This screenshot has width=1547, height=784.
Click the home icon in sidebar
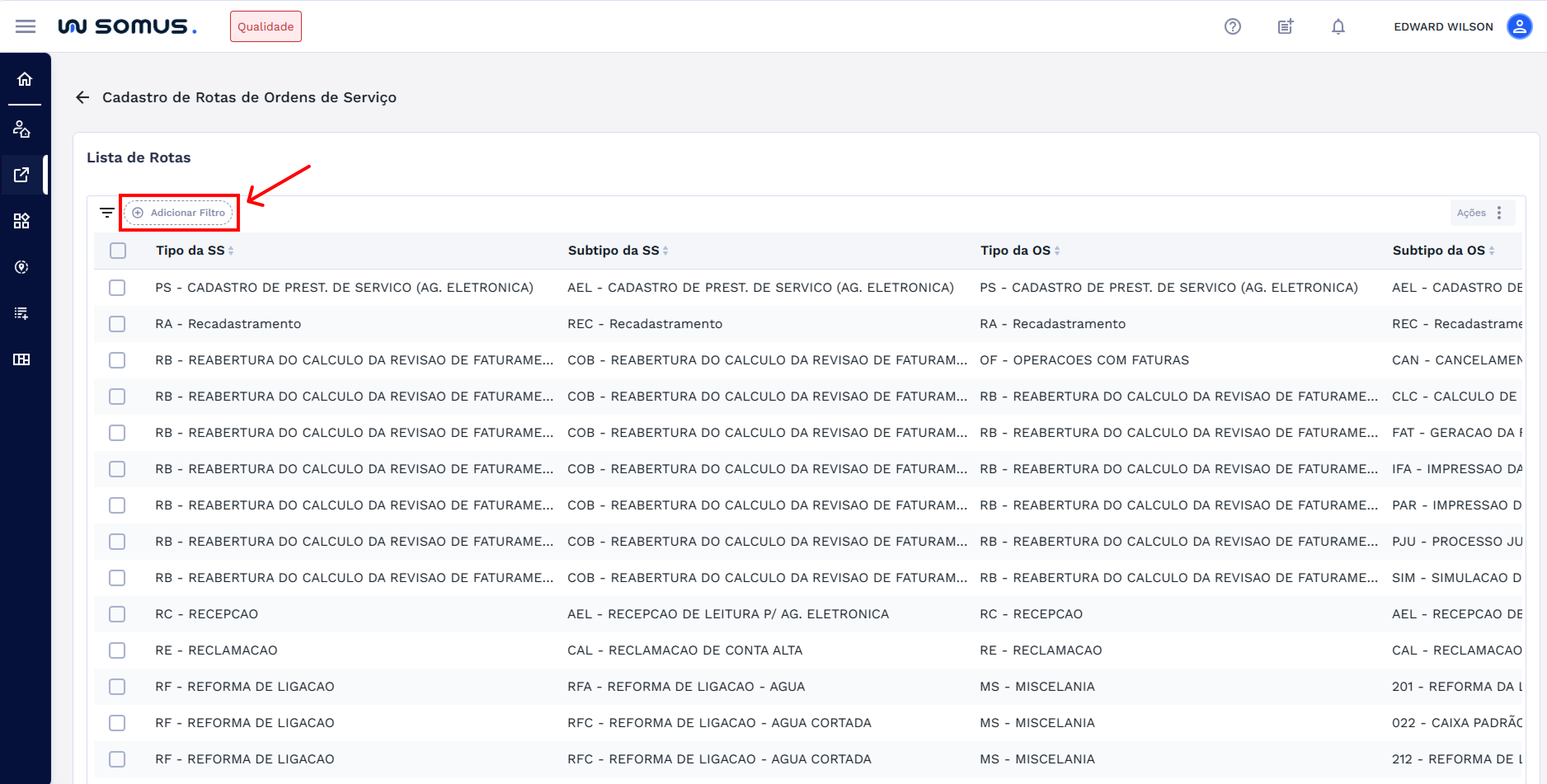pyautogui.click(x=25, y=79)
